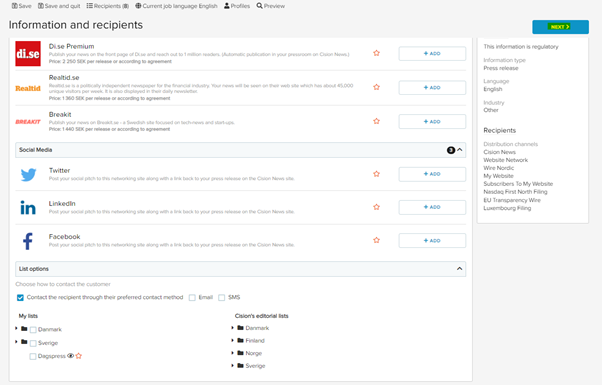Image resolution: width=602 pixels, height=385 pixels.
Task: Favorite Realtid.se with the star icon
Action: (x=377, y=87)
